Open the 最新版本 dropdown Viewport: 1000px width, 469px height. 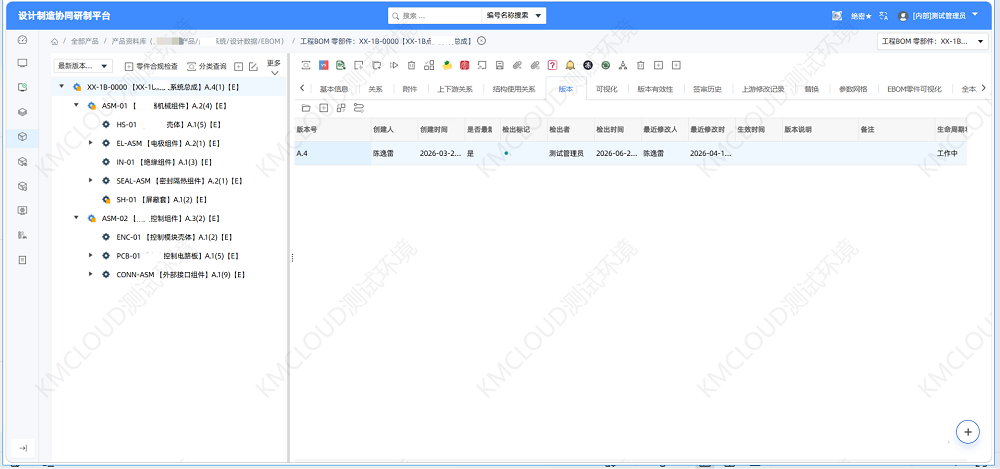[84, 66]
